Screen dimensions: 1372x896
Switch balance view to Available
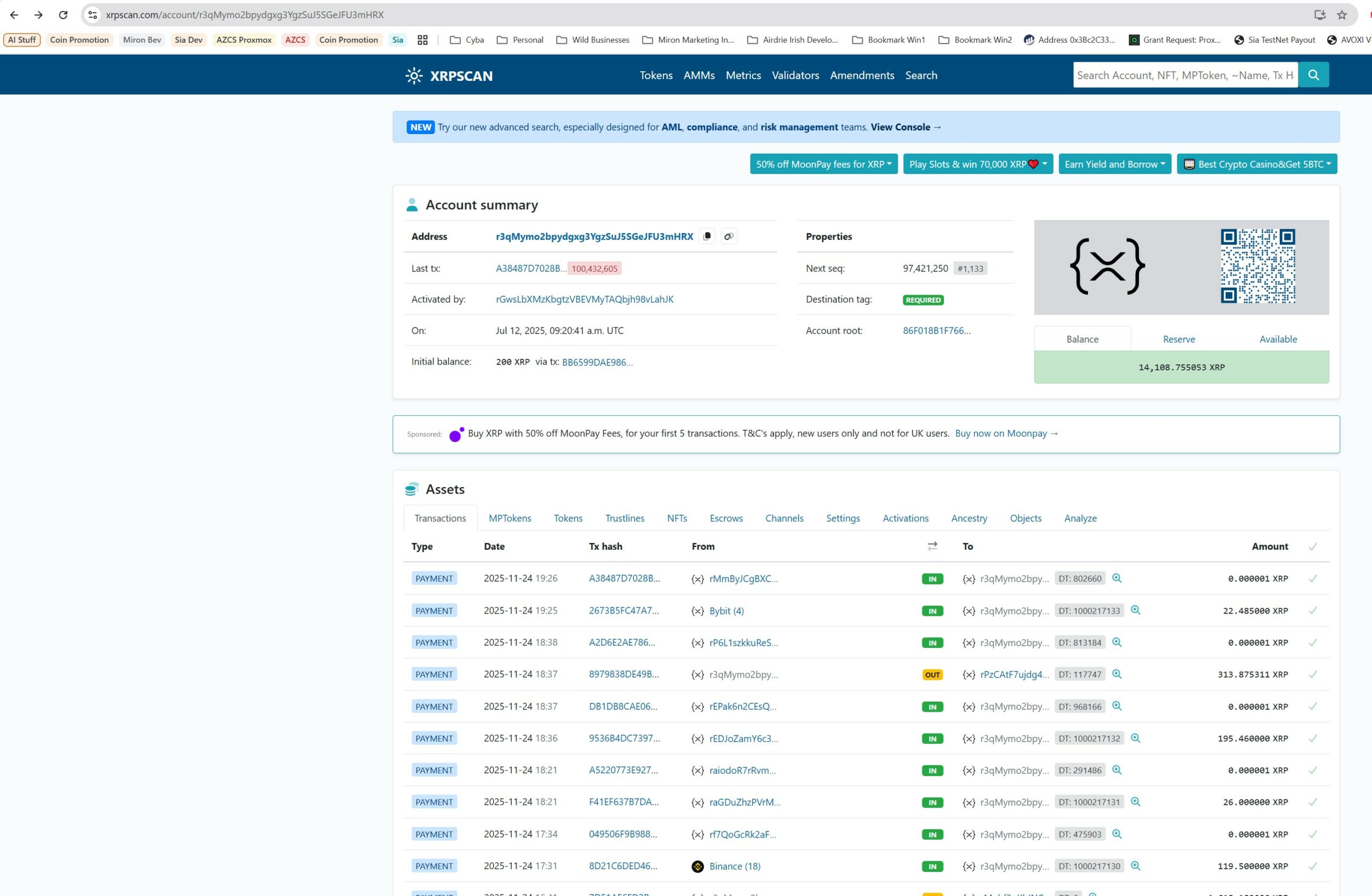click(x=1278, y=339)
